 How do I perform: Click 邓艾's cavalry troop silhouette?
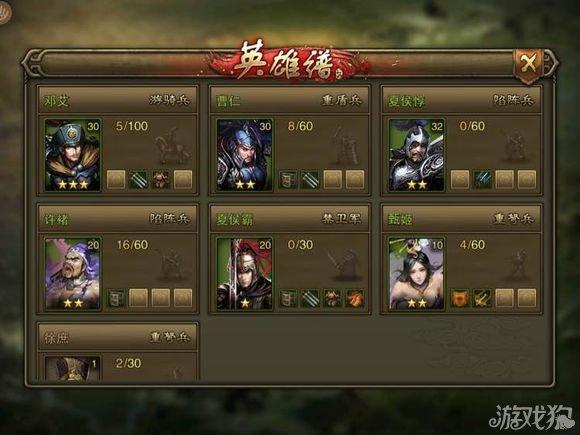click(172, 145)
